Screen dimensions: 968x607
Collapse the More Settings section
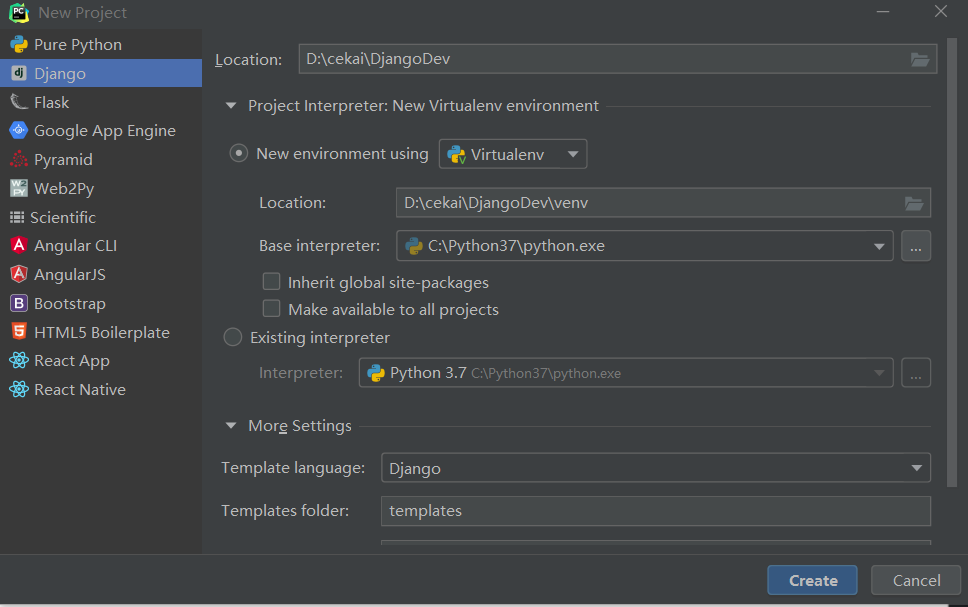pyautogui.click(x=232, y=426)
